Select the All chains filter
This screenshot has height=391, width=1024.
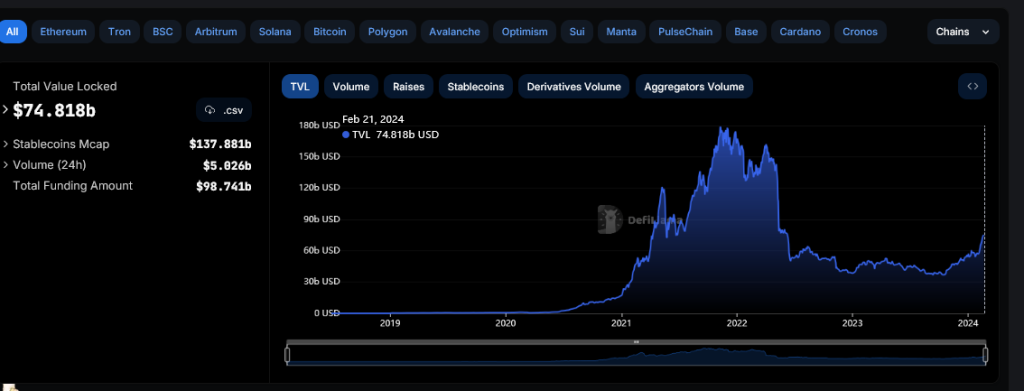tap(12, 31)
